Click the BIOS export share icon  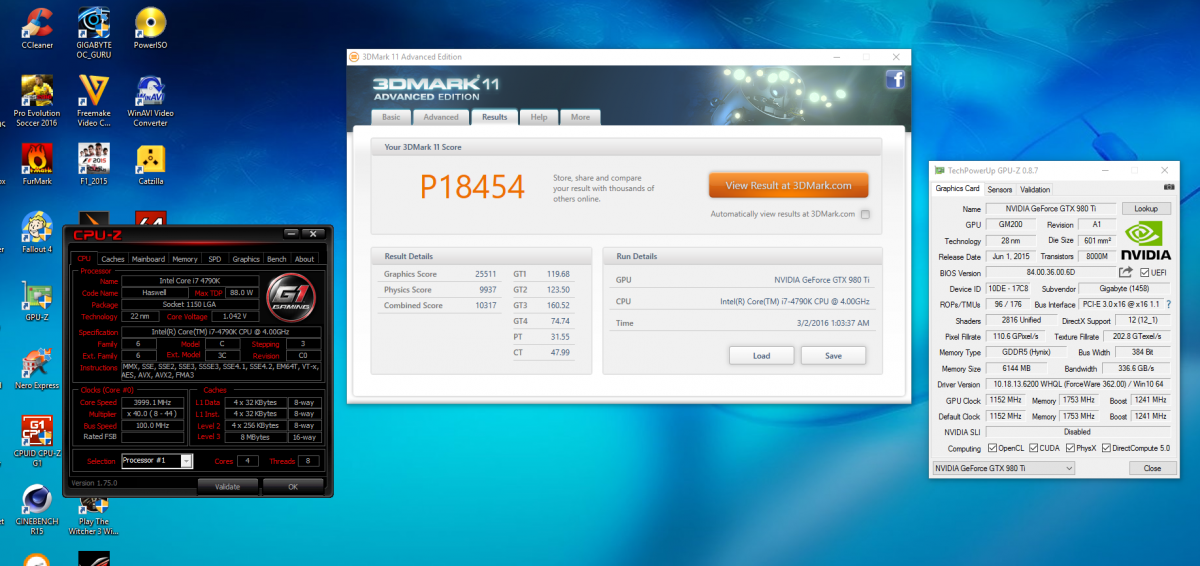point(1125,272)
